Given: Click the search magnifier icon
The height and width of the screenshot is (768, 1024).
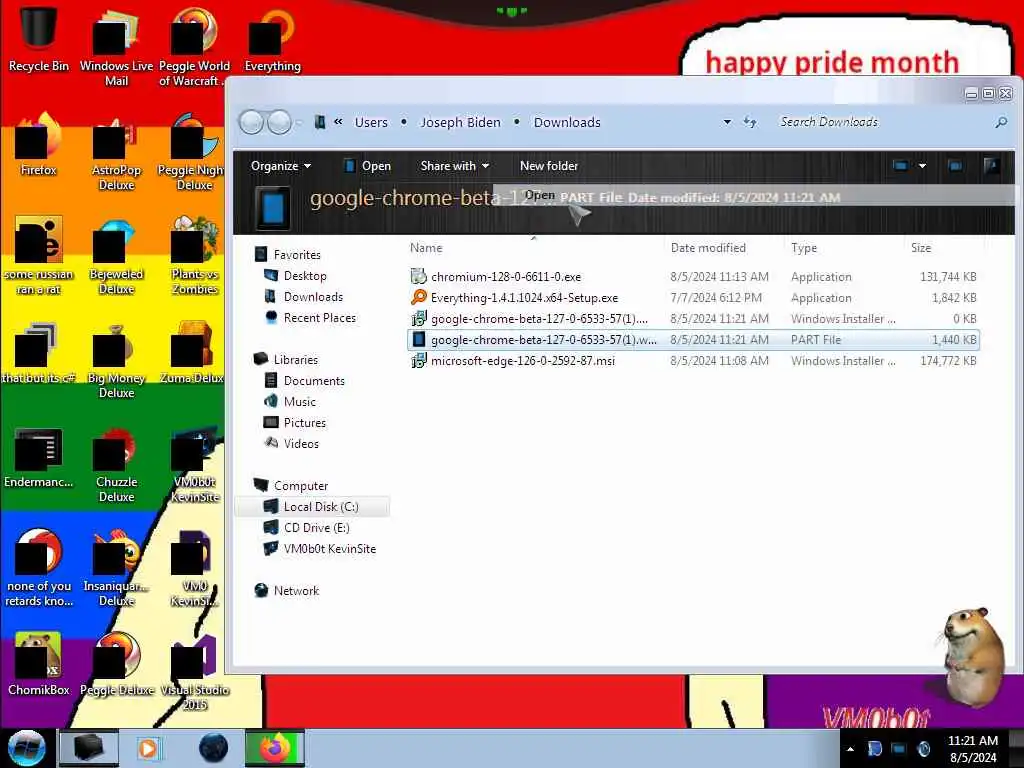Looking at the screenshot, I should coord(1000,122).
